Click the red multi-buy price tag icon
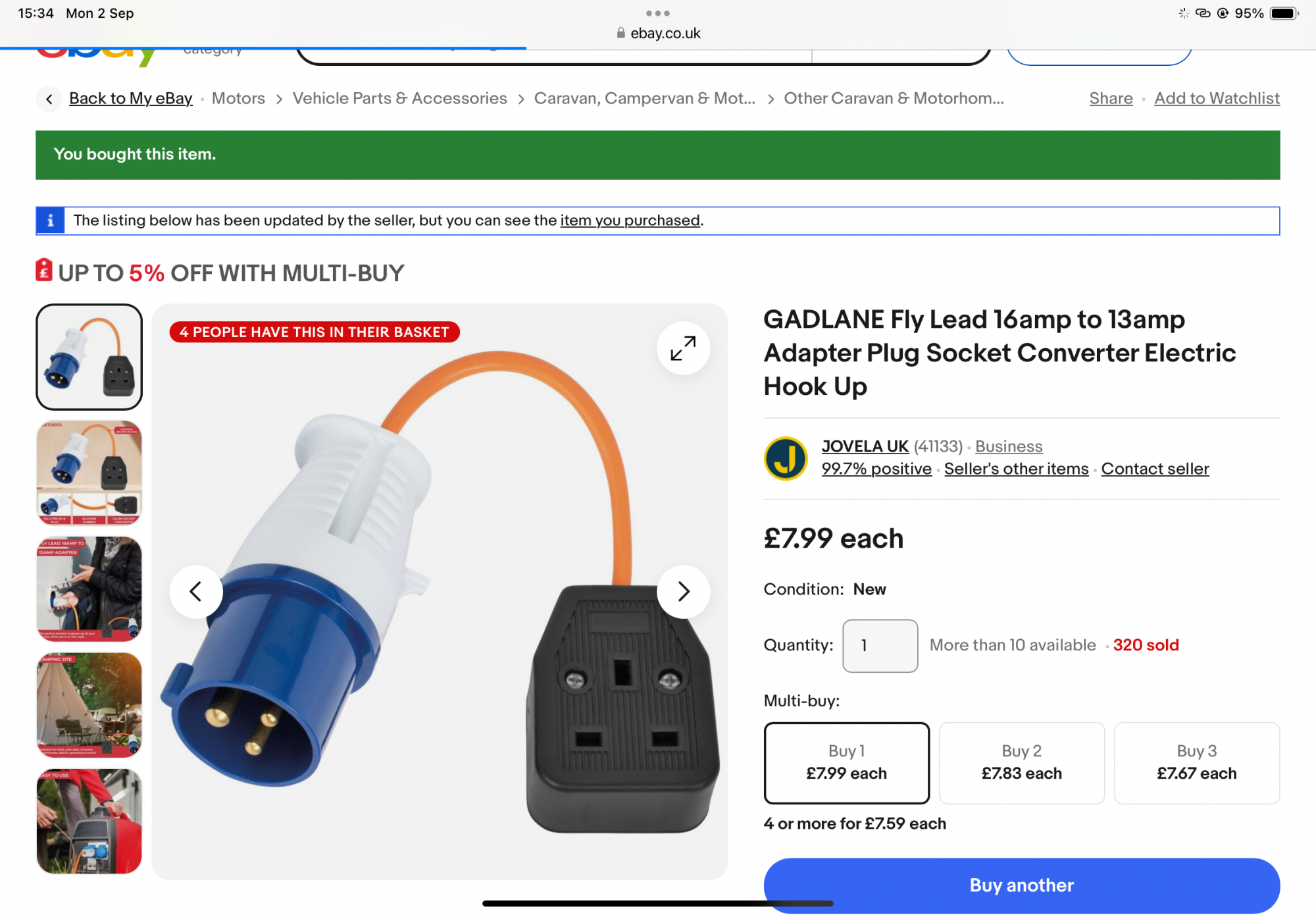The width and height of the screenshot is (1316, 915). [44, 271]
